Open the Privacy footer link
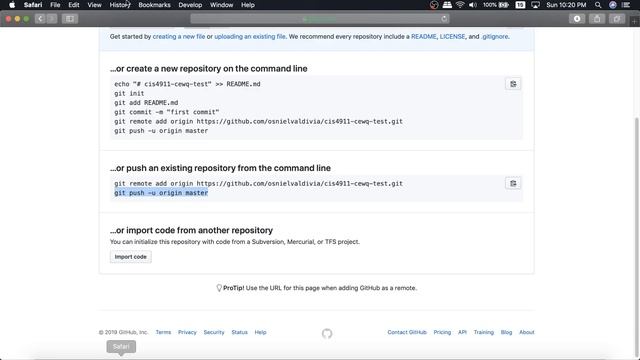Screen dimensions: 640x360 [x=187, y=332]
